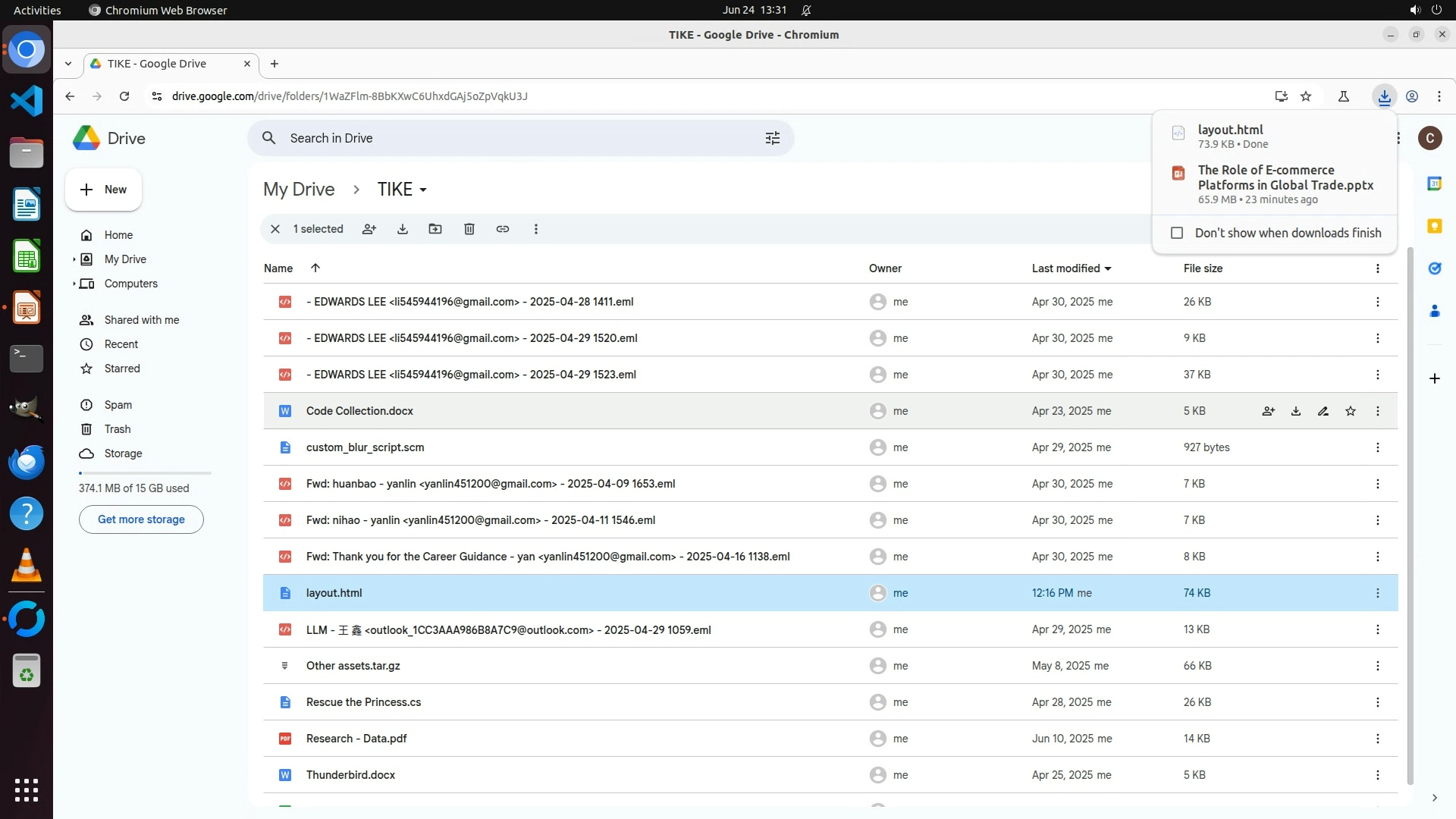Click the New button
The width and height of the screenshot is (1456, 819).
coord(103,190)
